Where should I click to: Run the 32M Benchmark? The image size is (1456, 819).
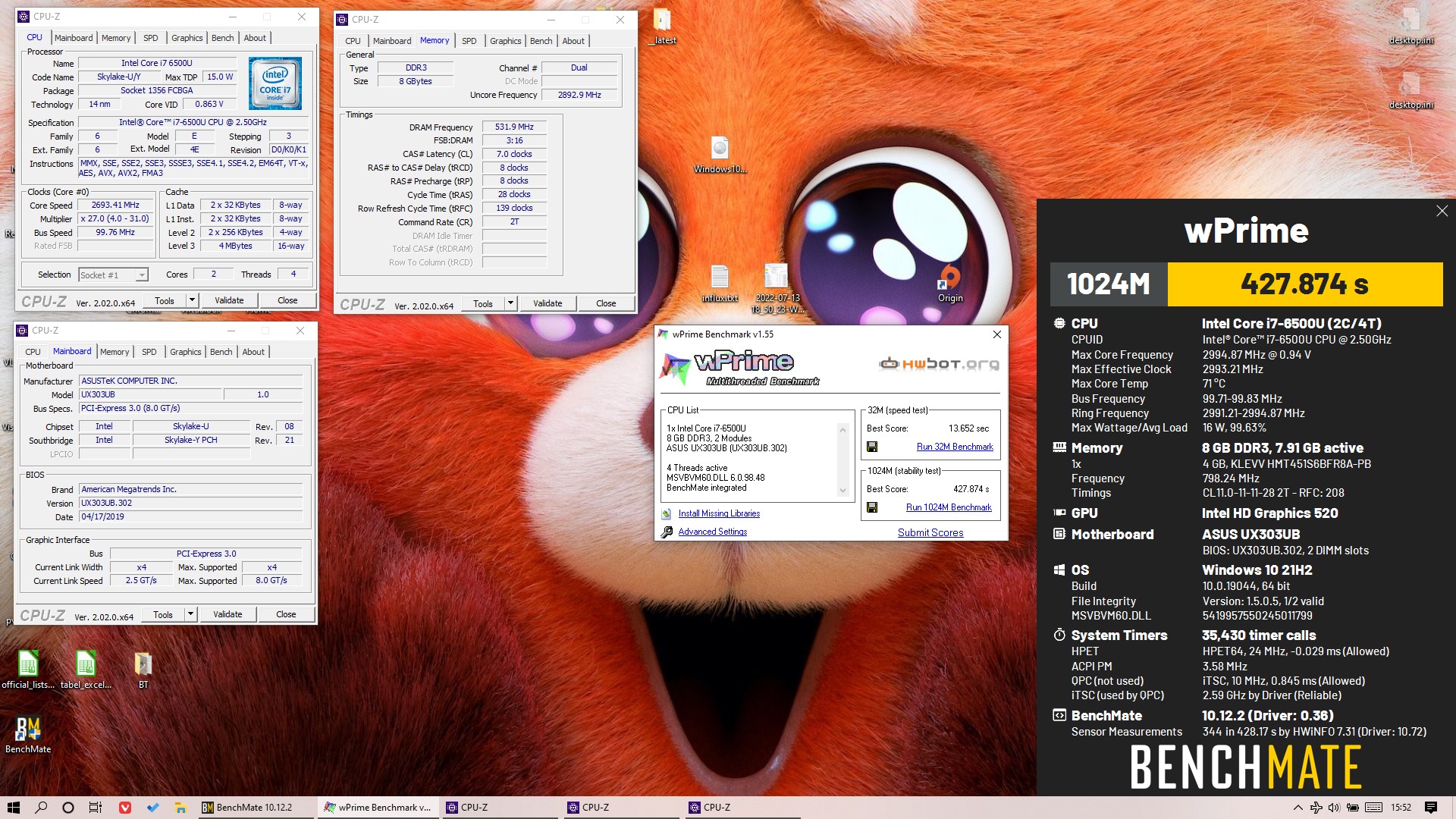coord(955,447)
